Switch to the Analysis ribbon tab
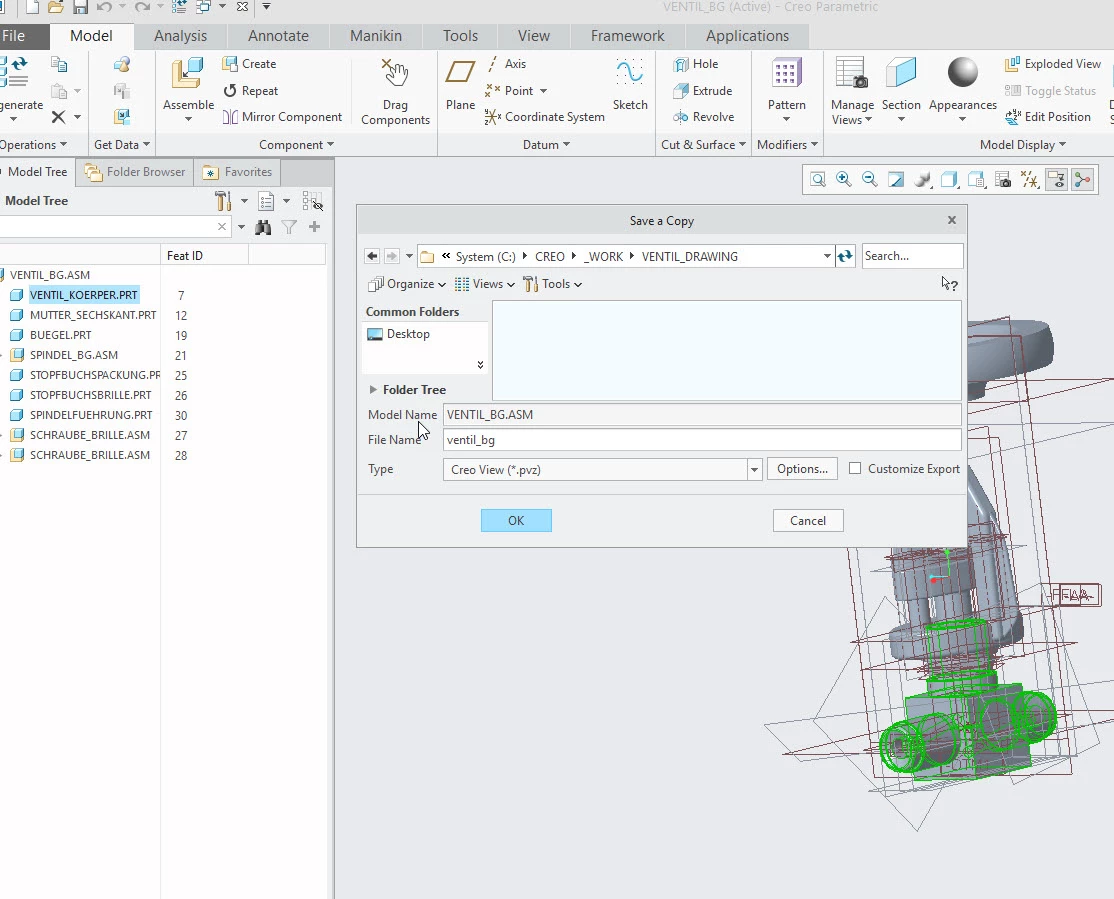The width and height of the screenshot is (1114, 899). click(180, 36)
